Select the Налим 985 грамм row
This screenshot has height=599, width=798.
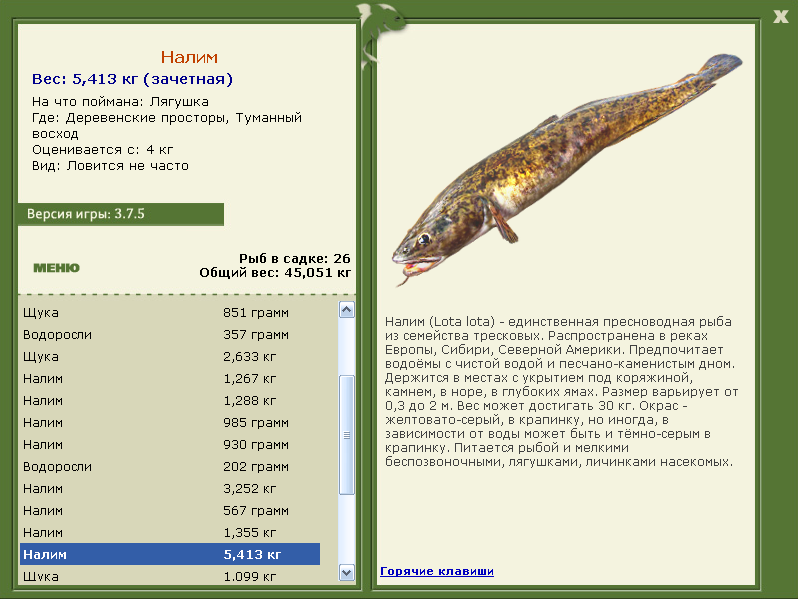pyautogui.click(x=170, y=422)
